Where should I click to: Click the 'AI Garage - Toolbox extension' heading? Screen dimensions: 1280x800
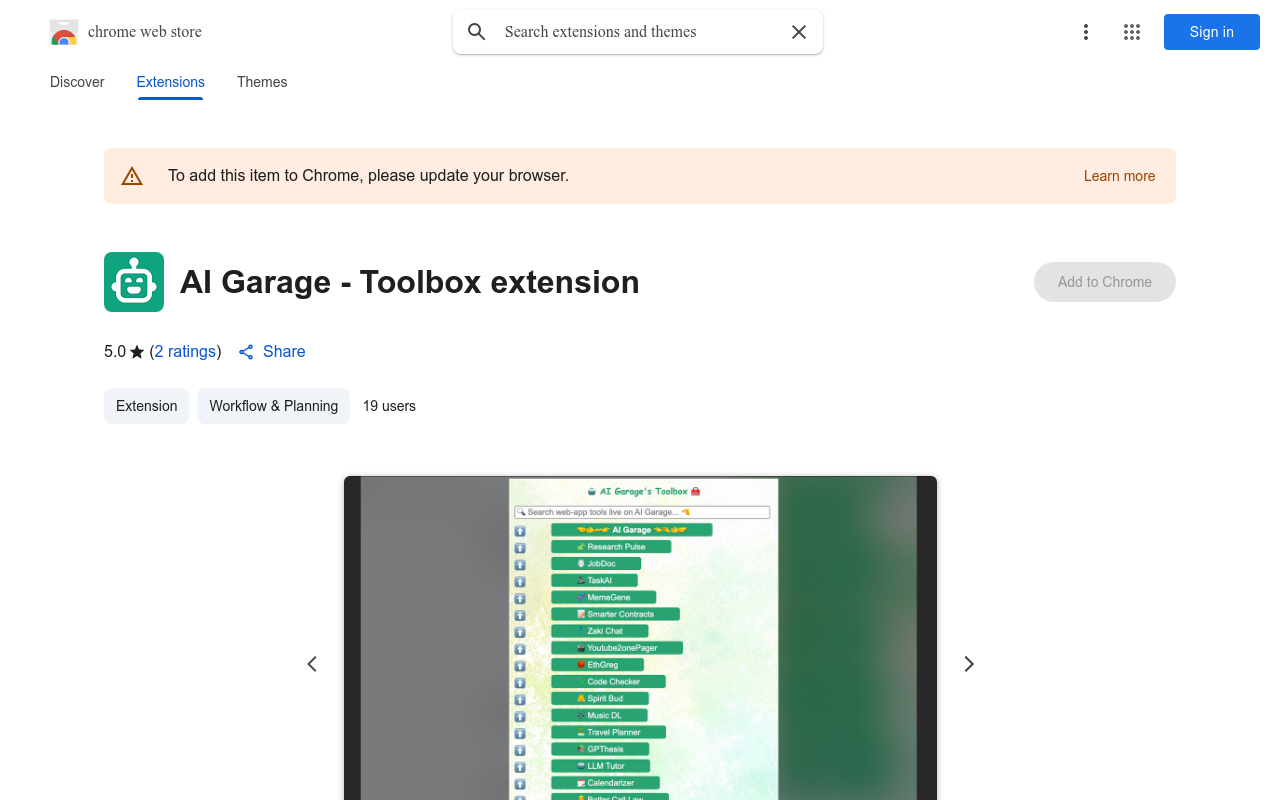coord(410,282)
